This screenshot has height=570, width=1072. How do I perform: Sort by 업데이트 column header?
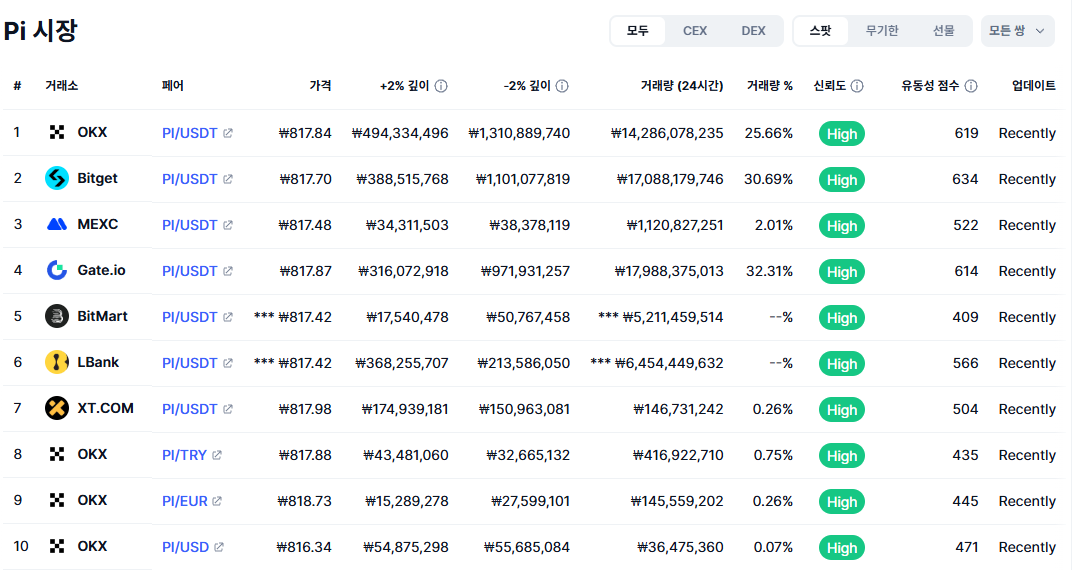click(x=1034, y=86)
